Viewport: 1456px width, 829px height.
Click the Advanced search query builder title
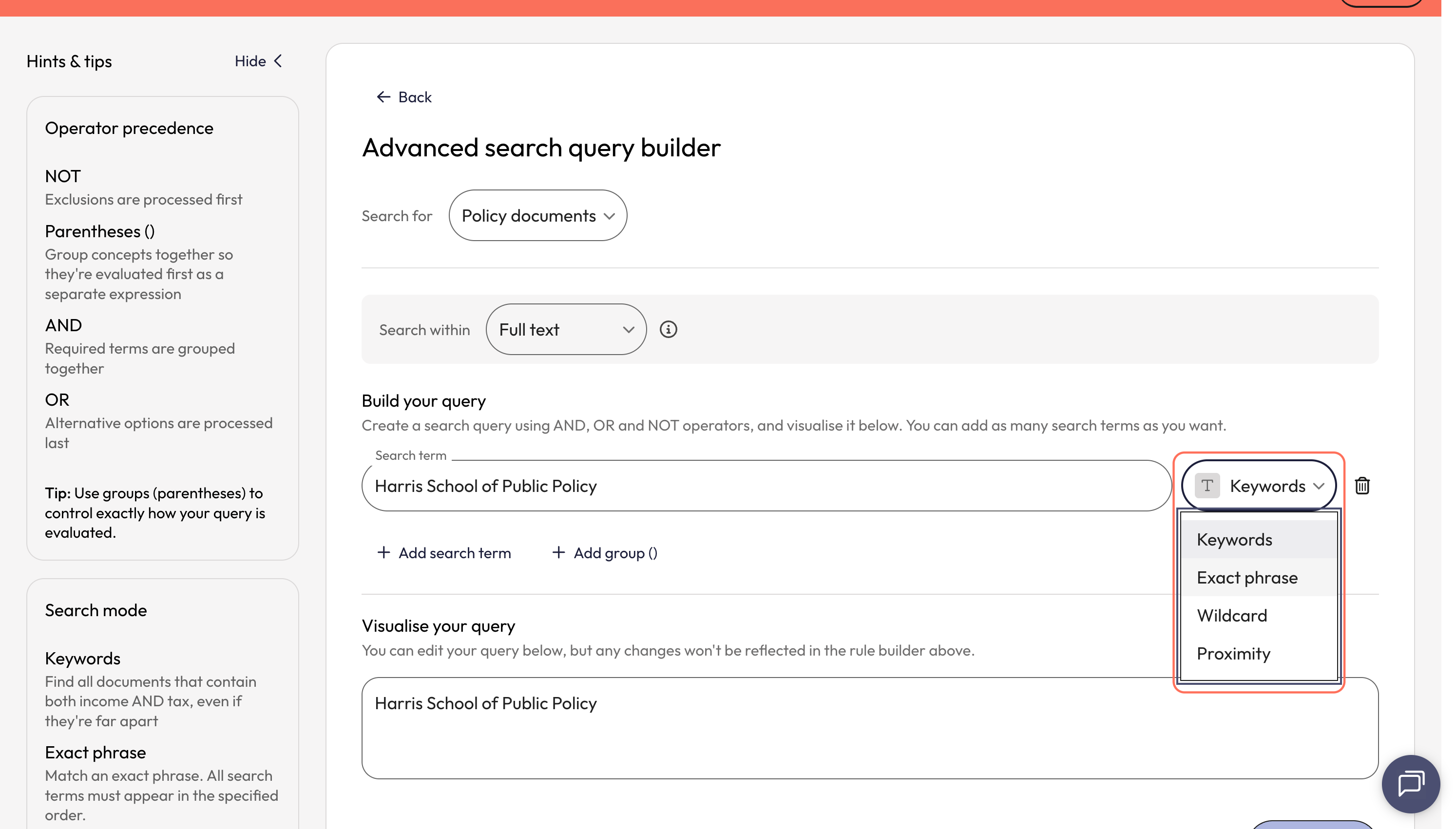(x=541, y=148)
